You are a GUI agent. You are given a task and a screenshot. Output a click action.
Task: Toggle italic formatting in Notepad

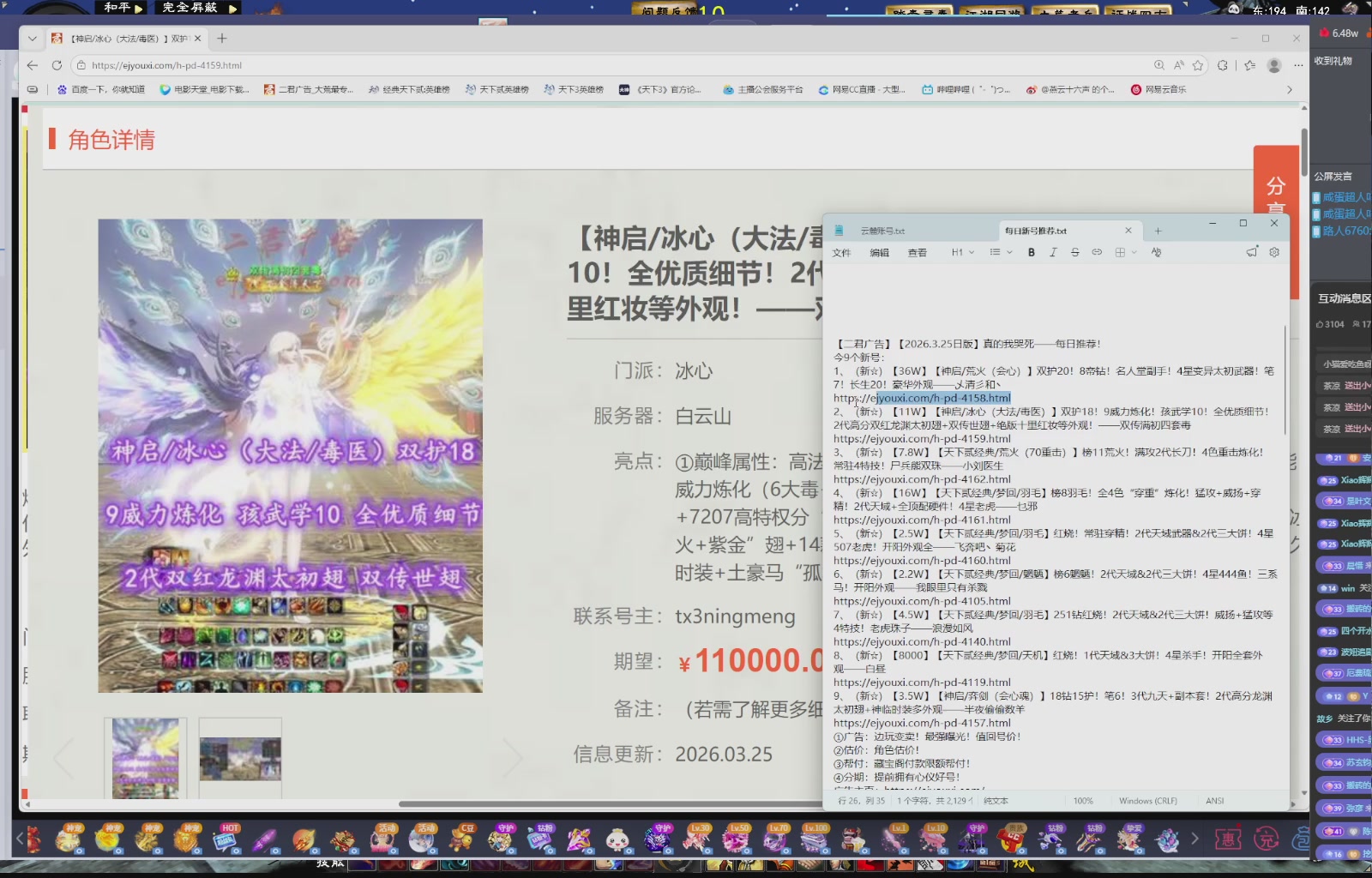tap(1053, 252)
